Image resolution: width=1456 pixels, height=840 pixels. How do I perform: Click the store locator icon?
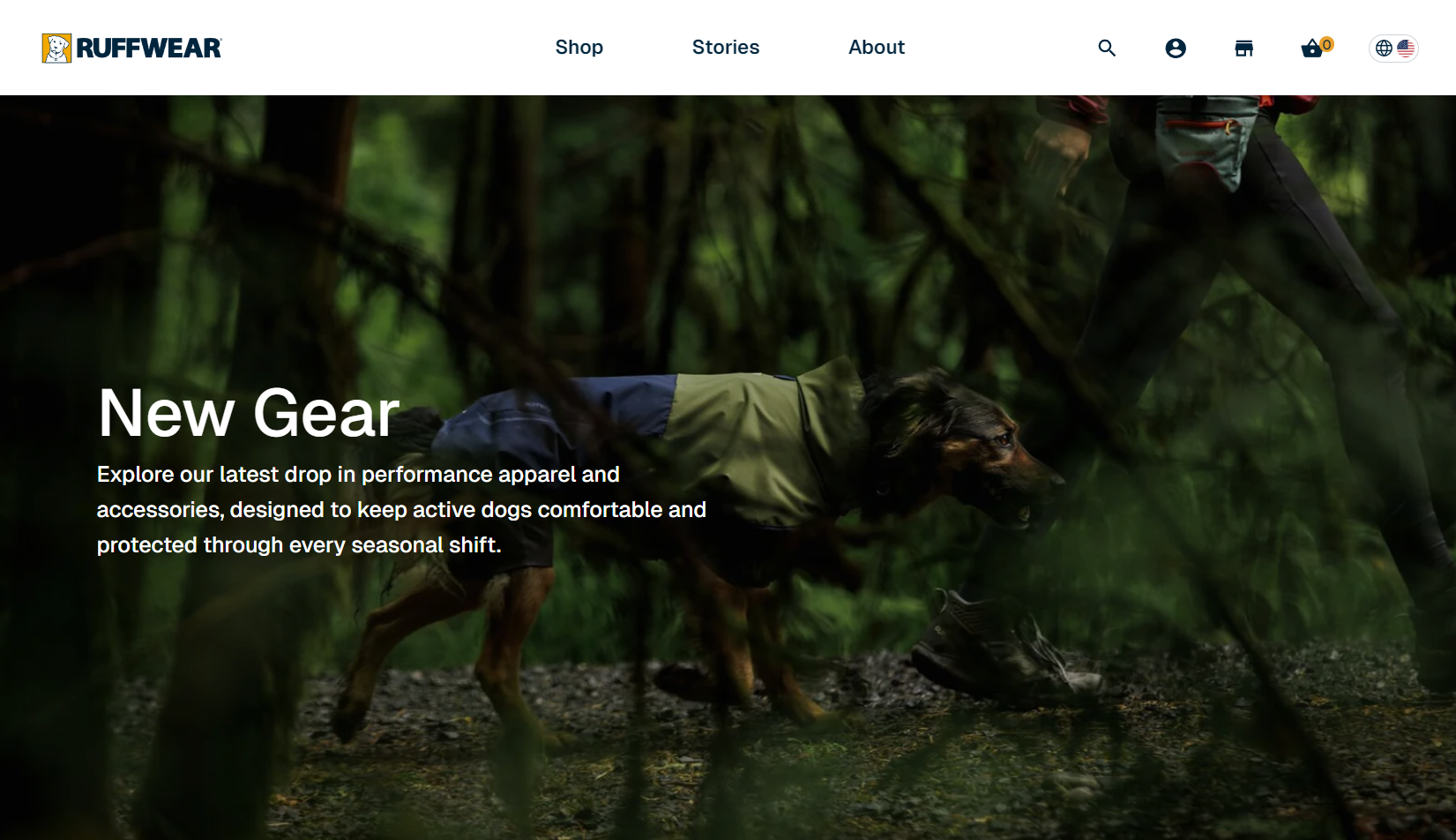click(1243, 48)
